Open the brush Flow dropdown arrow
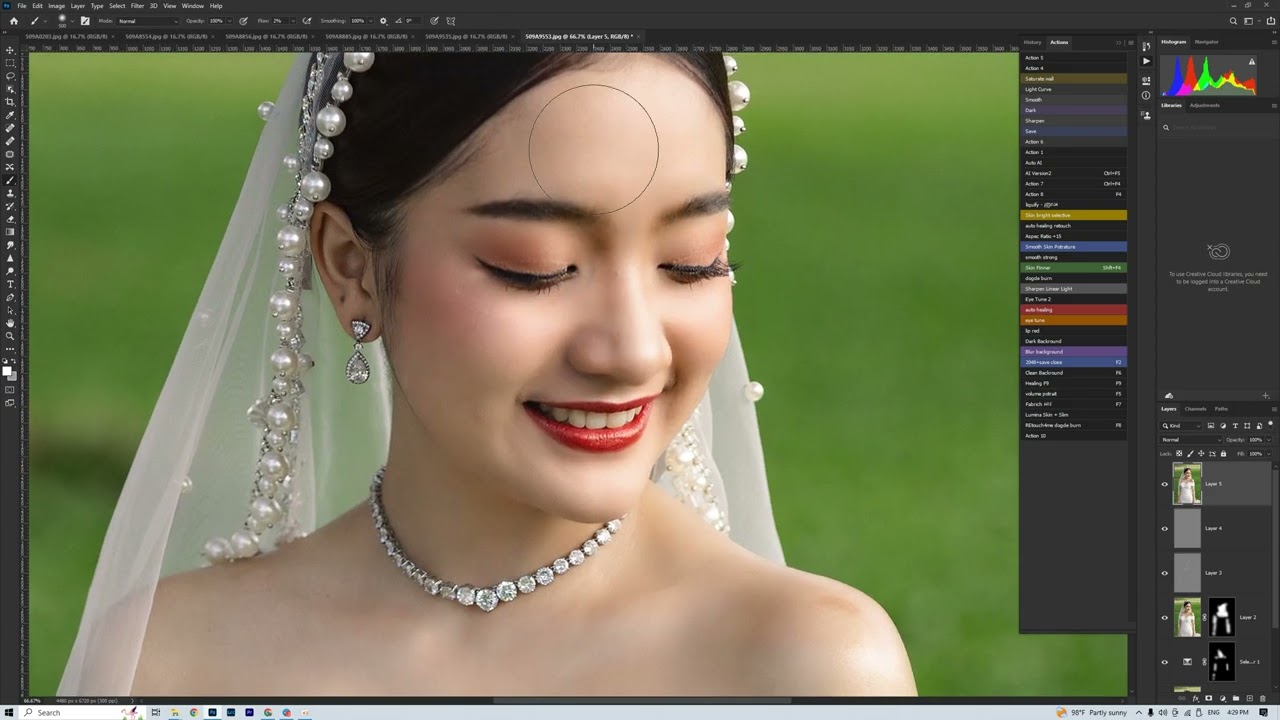1280x720 pixels. pos(293,20)
